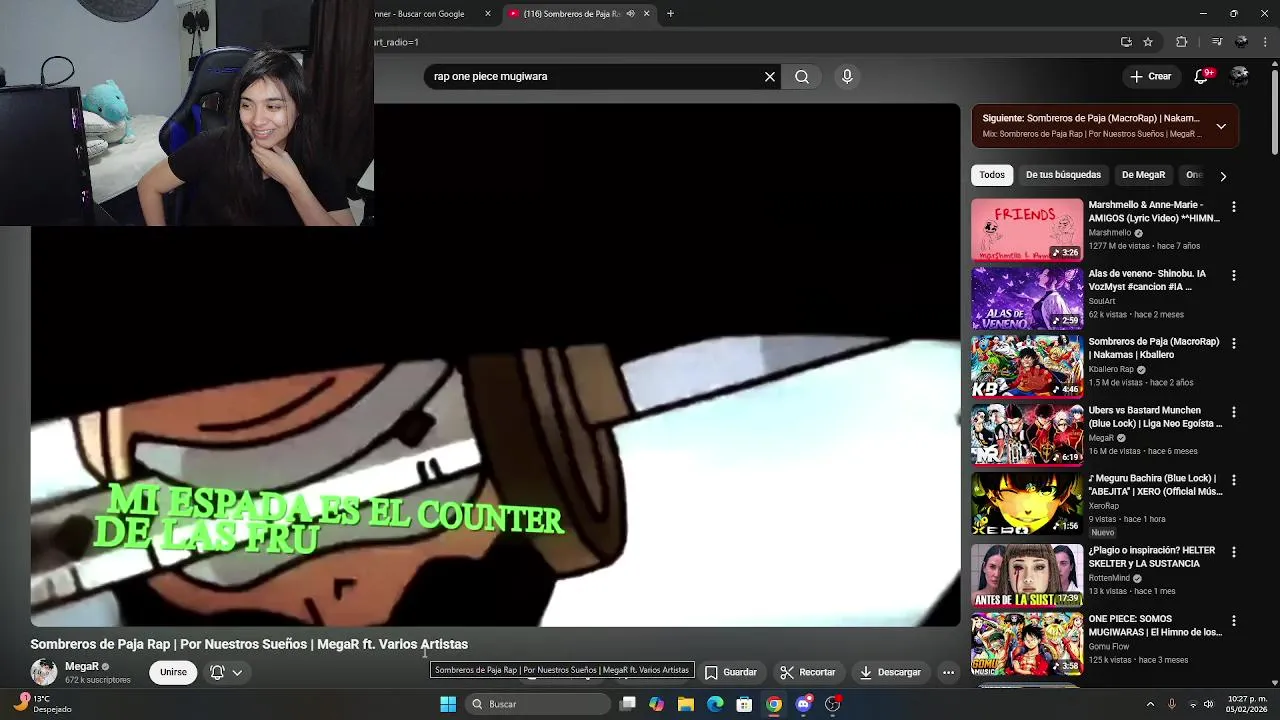The width and height of the screenshot is (1280, 720).
Task: Open Task View from taskbar
Action: pos(628,704)
